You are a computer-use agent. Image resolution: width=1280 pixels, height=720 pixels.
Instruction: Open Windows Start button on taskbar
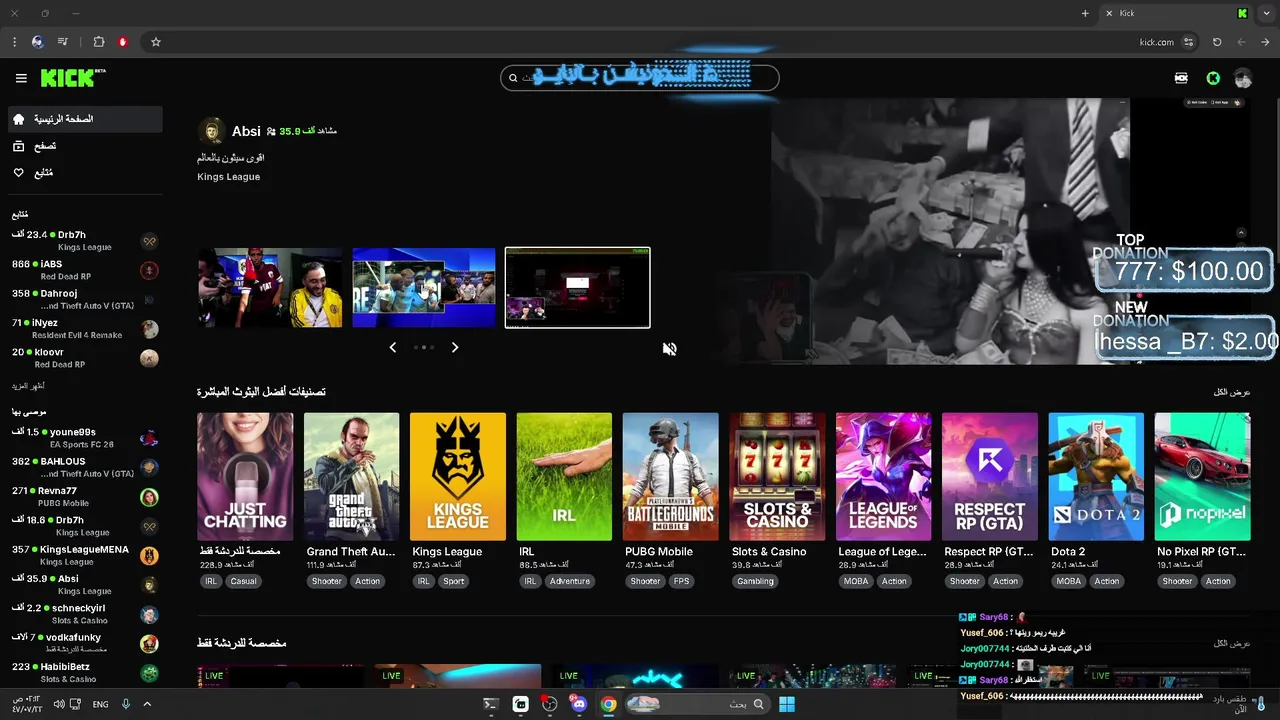pos(787,704)
